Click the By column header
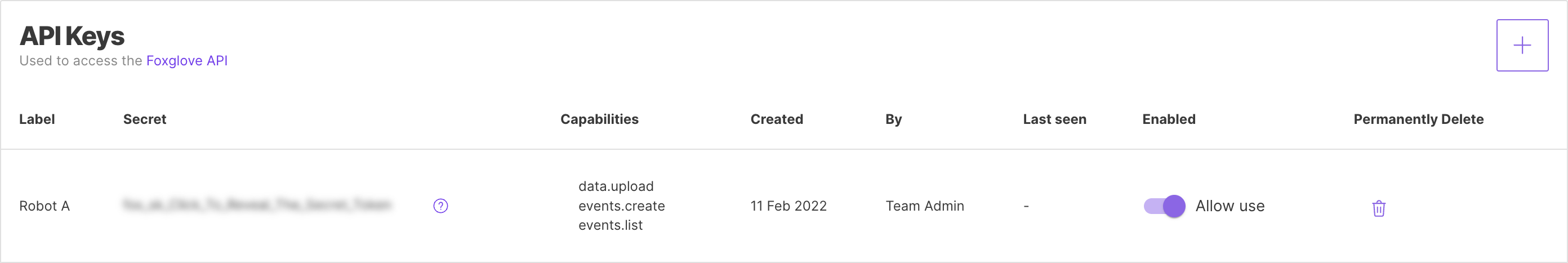The width and height of the screenshot is (1568, 263). click(894, 119)
